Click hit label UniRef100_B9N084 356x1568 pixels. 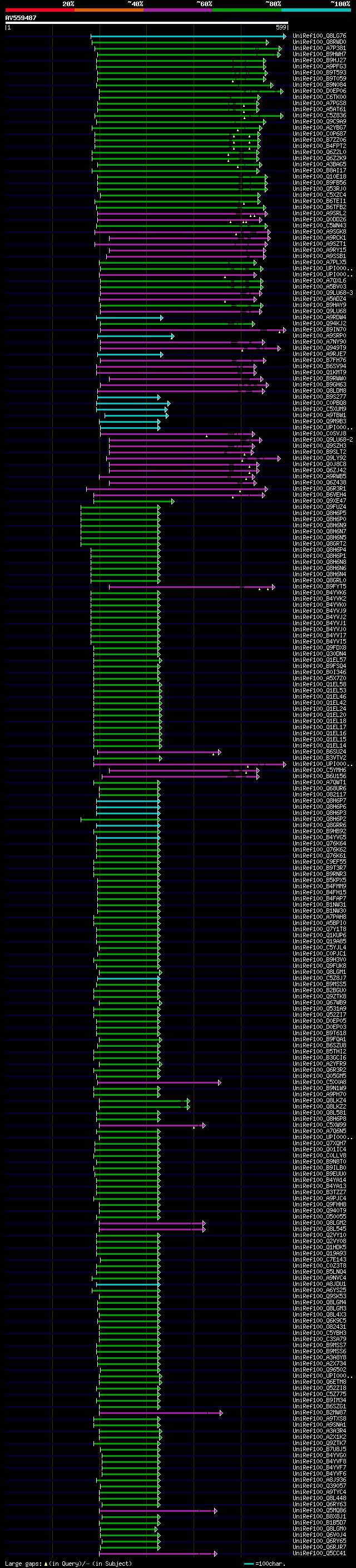coord(319,85)
